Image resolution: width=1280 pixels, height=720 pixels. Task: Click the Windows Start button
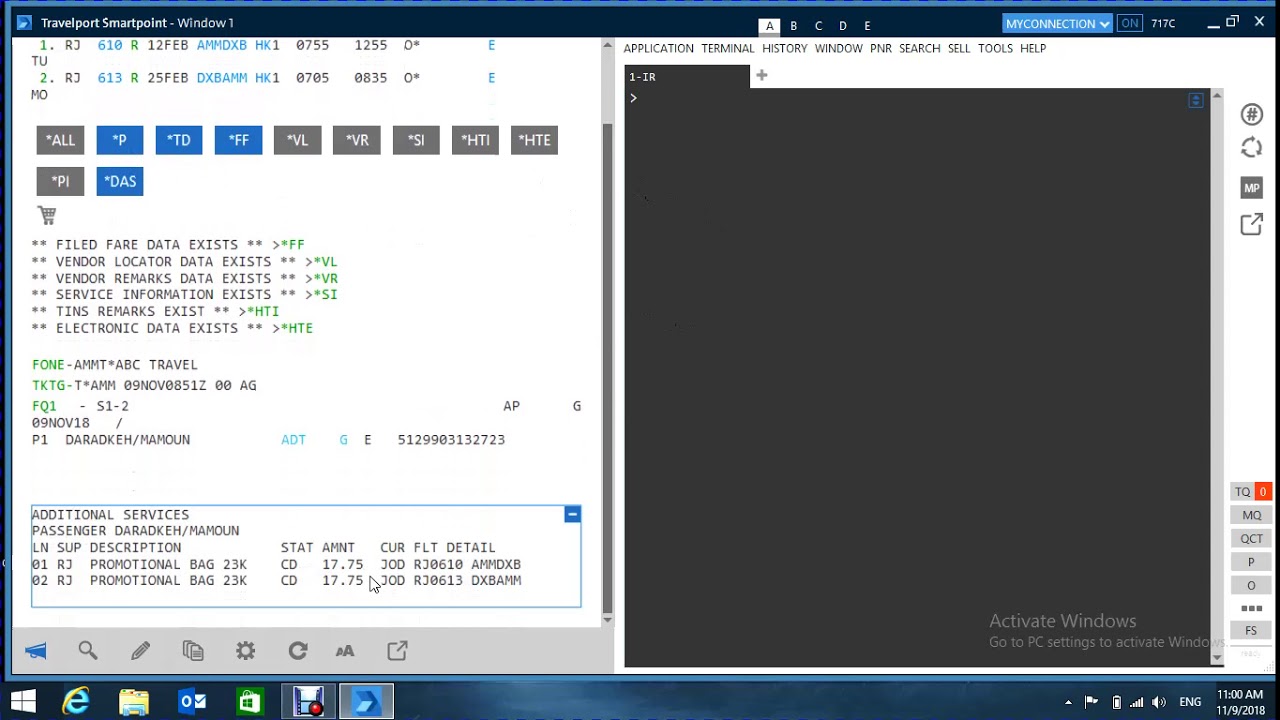point(23,702)
